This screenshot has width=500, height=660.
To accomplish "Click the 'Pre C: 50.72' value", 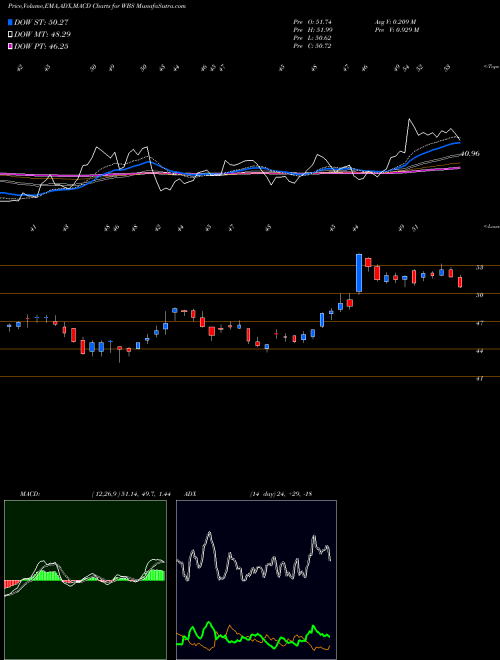I will tap(313, 46).
